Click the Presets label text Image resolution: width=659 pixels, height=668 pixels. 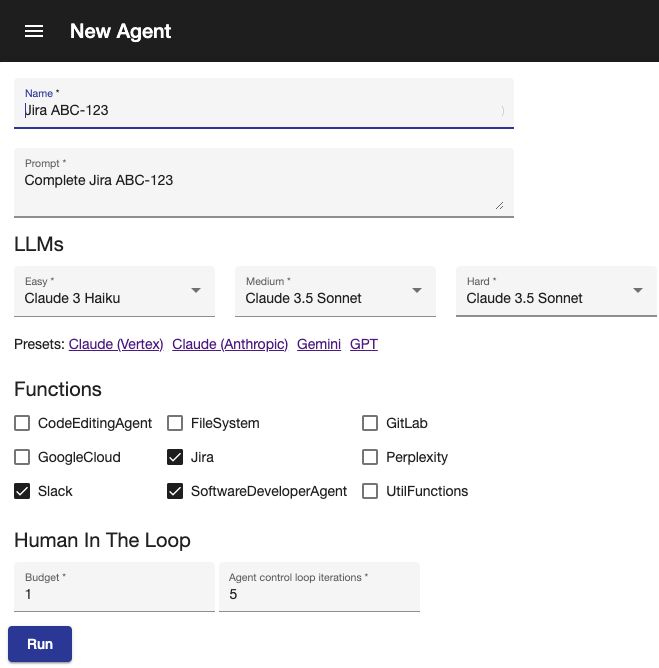(x=39, y=344)
